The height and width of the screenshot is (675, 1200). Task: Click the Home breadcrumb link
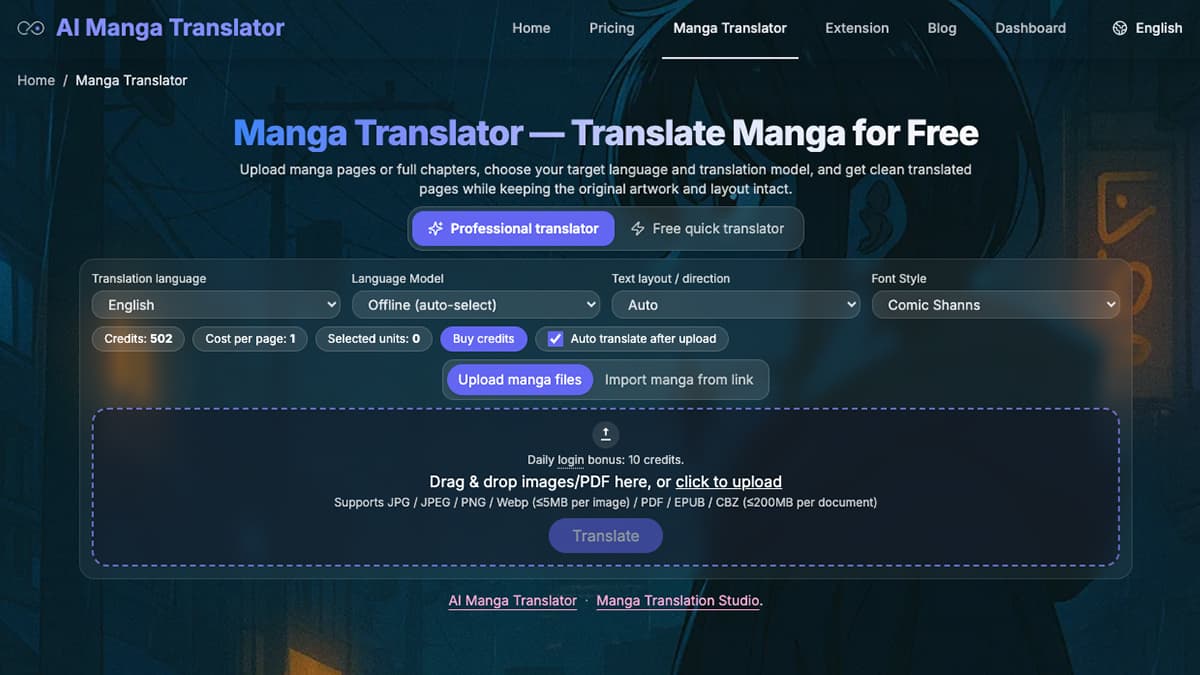pyautogui.click(x=36, y=80)
